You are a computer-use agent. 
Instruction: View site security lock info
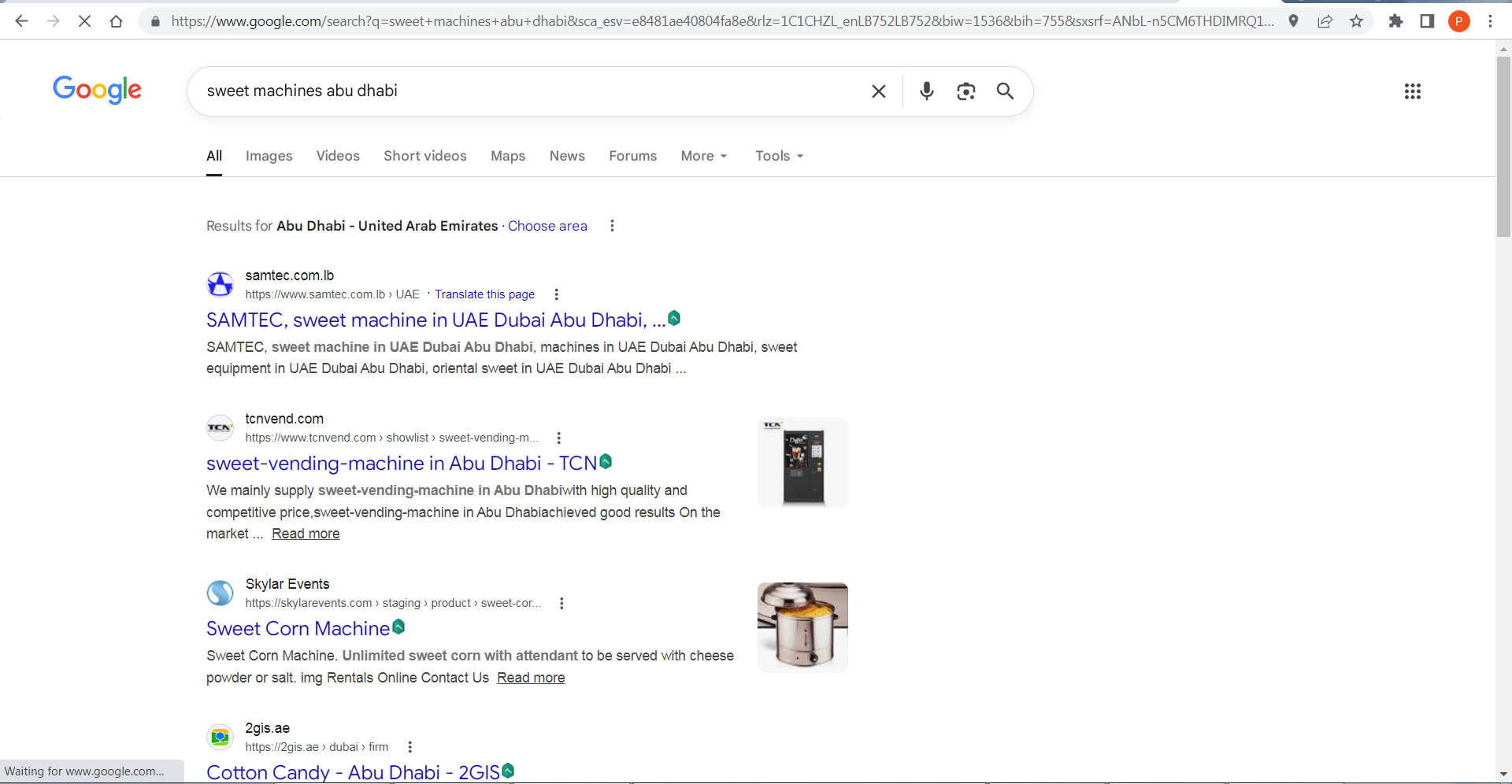click(x=155, y=21)
